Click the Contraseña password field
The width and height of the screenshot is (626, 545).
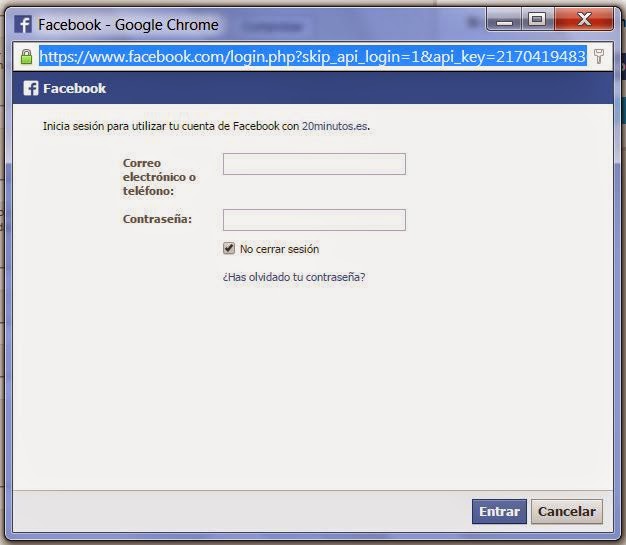click(314, 220)
